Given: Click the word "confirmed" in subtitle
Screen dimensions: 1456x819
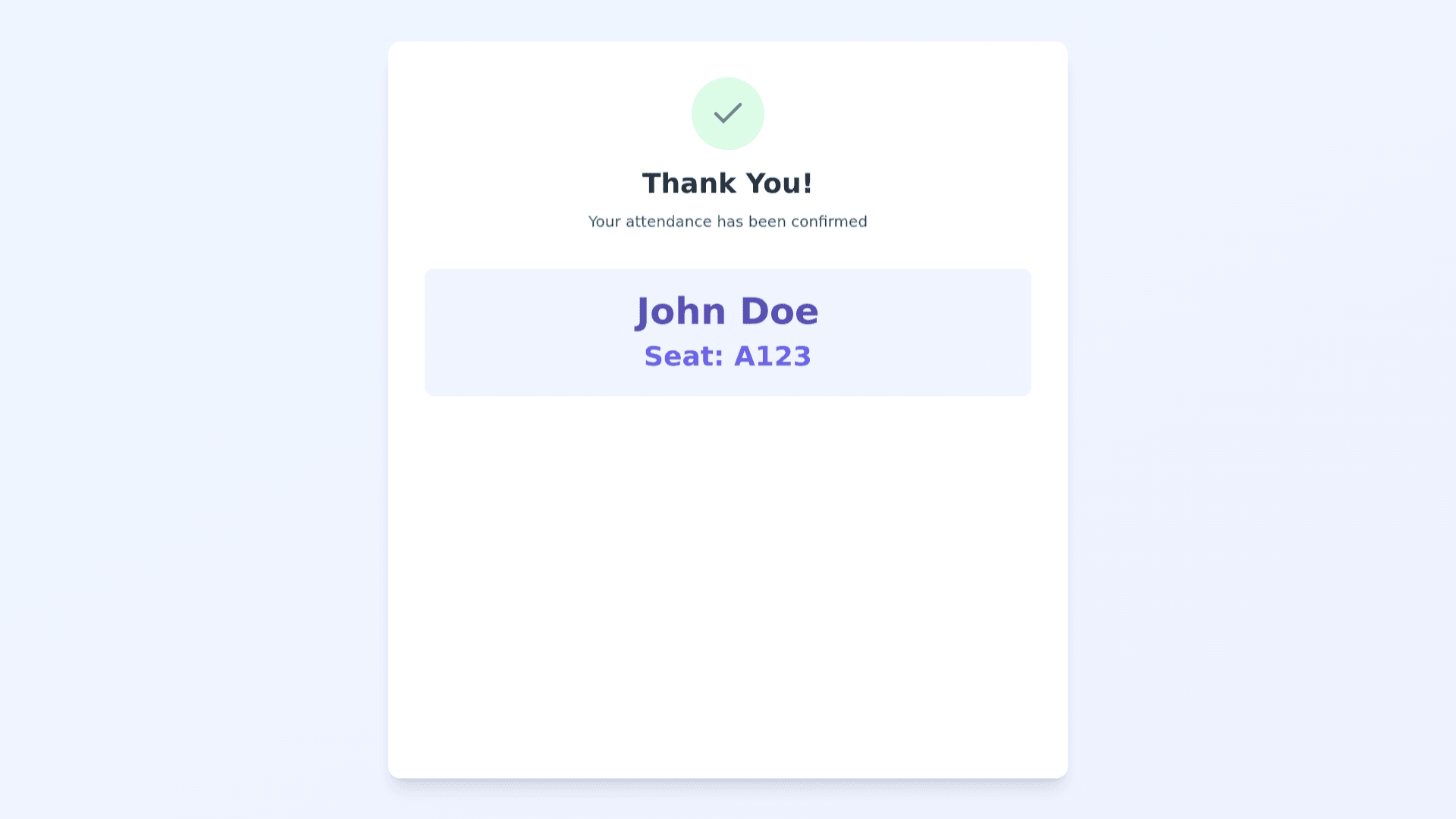Looking at the screenshot, I should 829,221.
